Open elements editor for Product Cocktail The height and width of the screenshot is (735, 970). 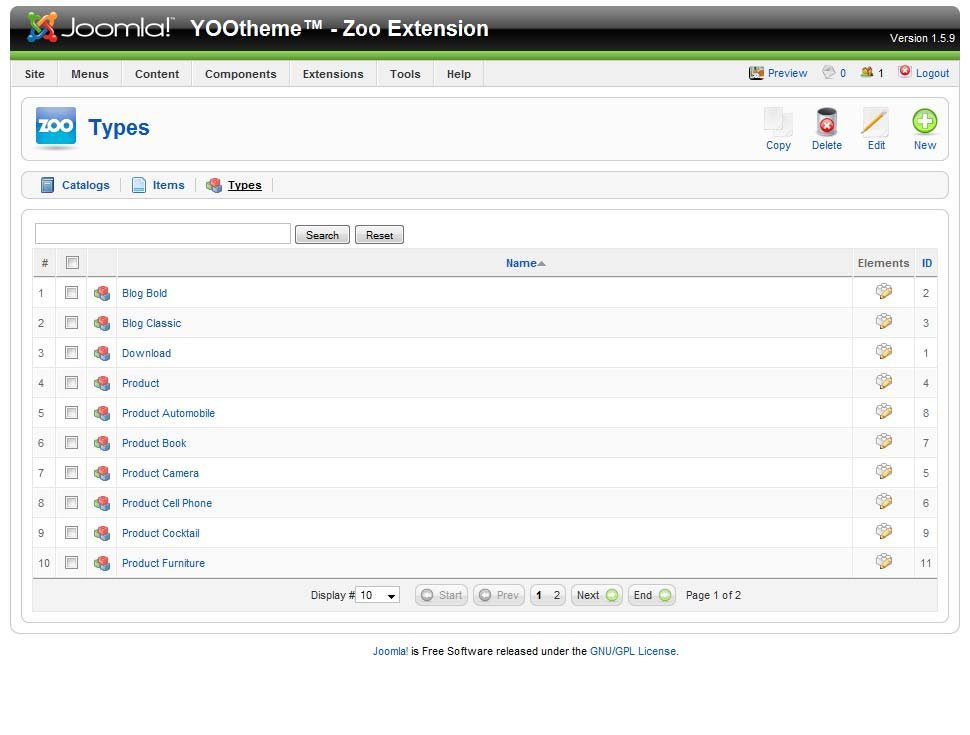[883, 531]
